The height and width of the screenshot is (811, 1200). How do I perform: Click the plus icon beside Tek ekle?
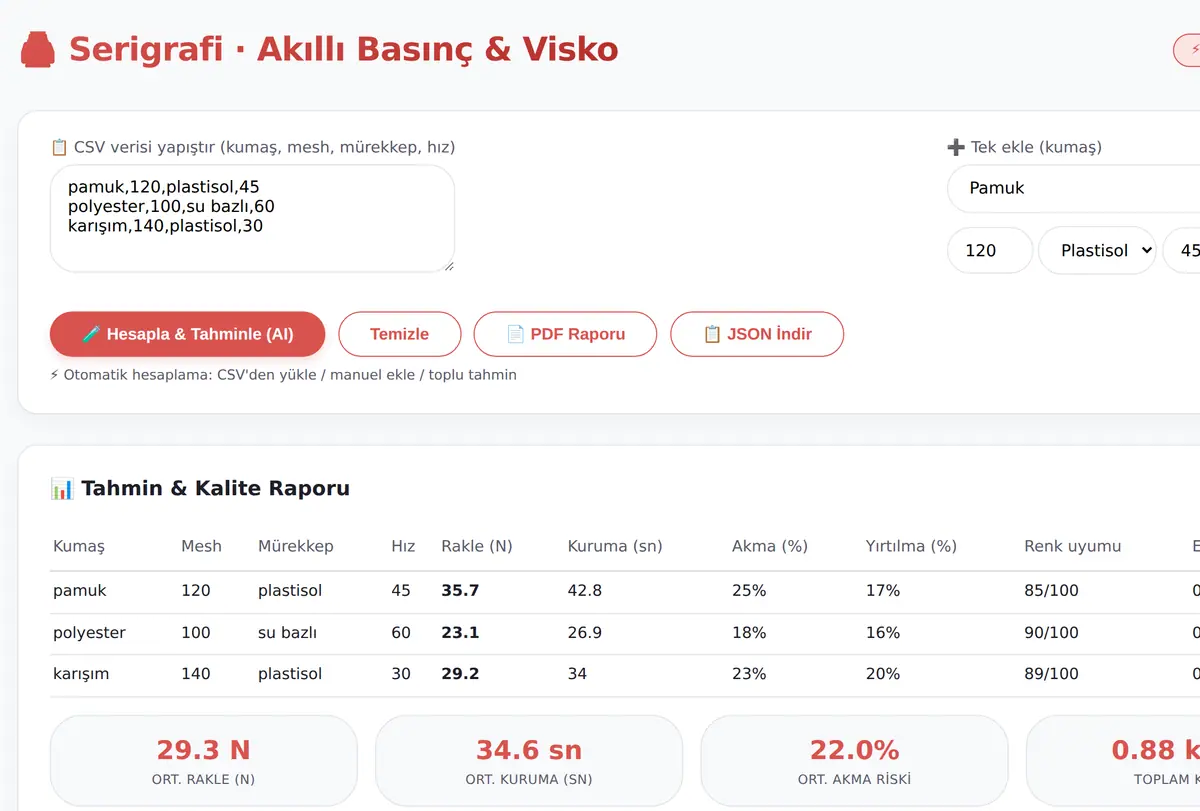(x=956, y=147)
